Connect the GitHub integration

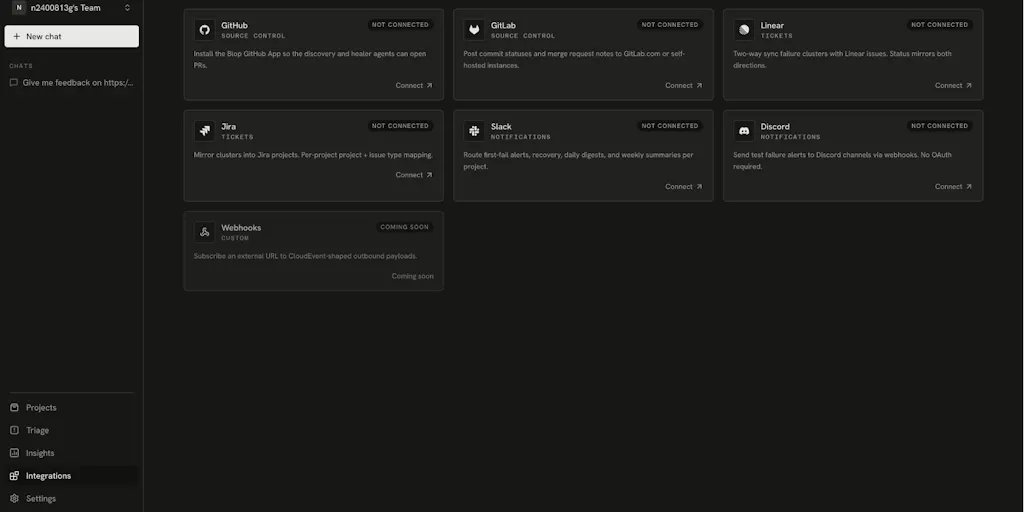(x=414, y=86)
